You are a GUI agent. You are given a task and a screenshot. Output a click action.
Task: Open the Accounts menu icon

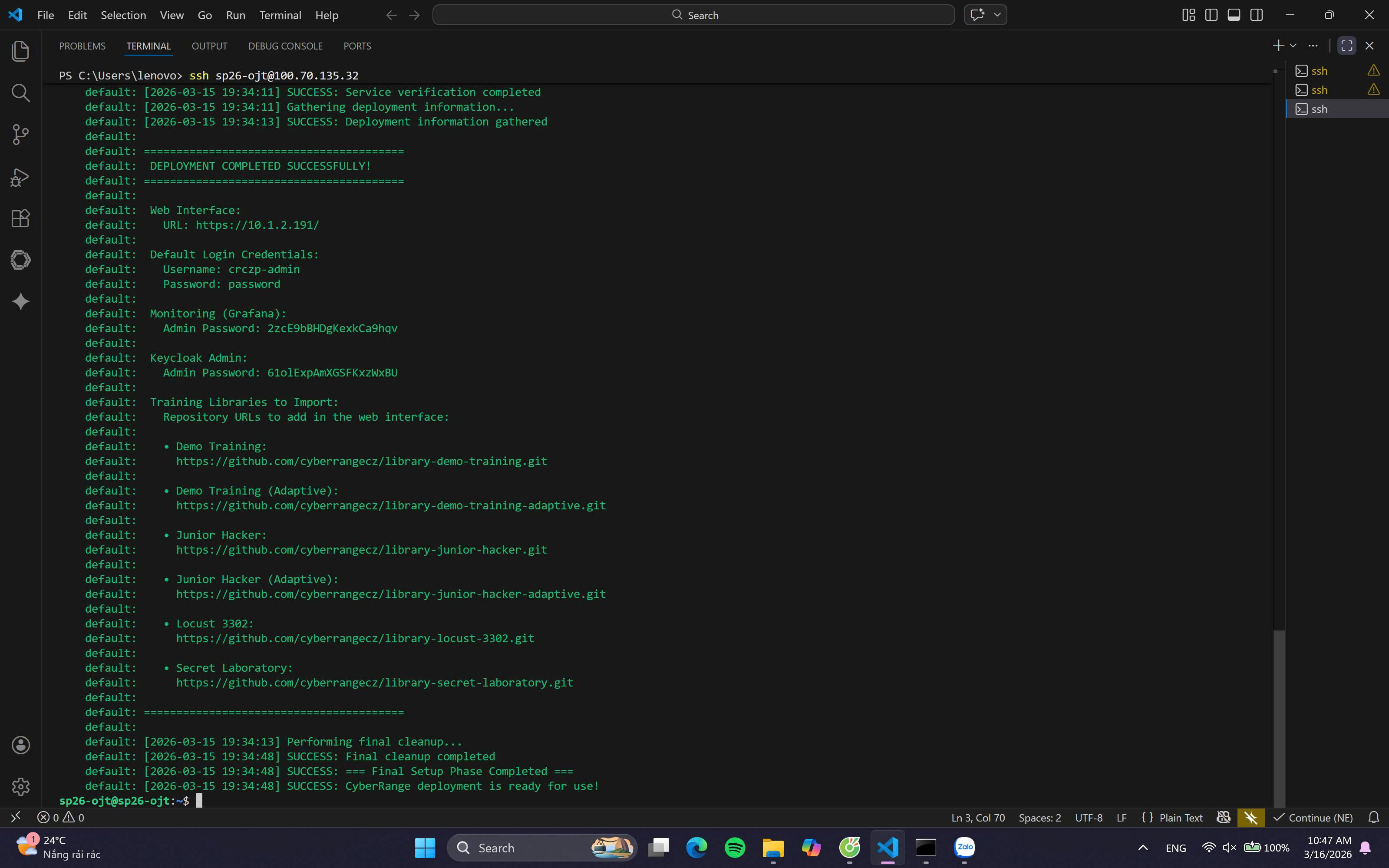click(21, 745)
